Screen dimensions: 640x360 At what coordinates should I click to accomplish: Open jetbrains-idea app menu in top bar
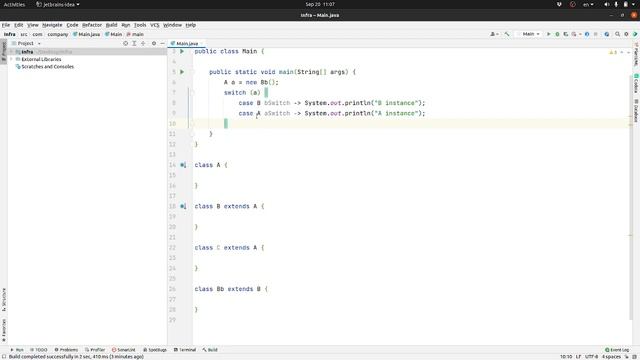tap(58, 4)
